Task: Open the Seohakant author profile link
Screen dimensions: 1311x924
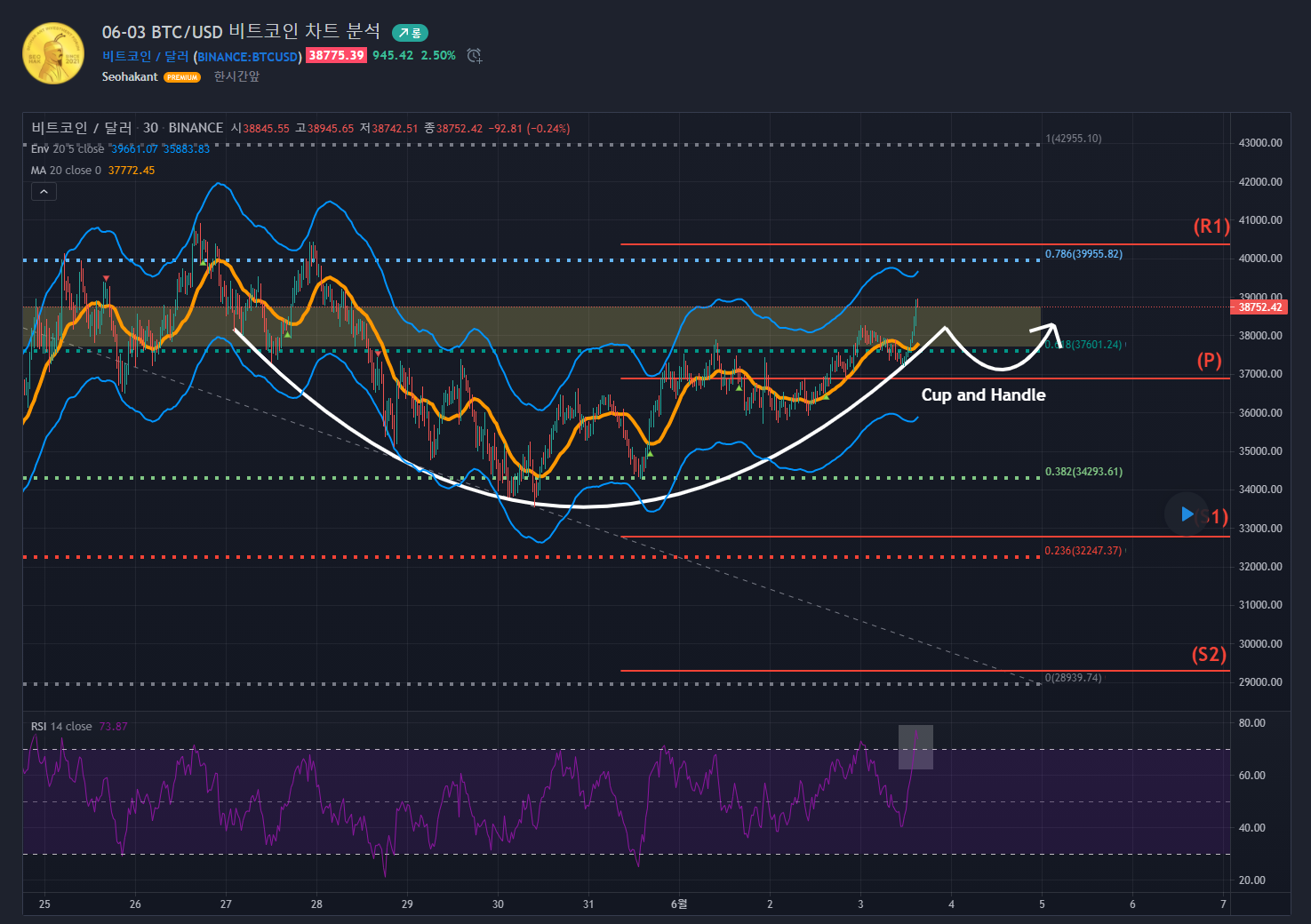Action: click(130, 77)
